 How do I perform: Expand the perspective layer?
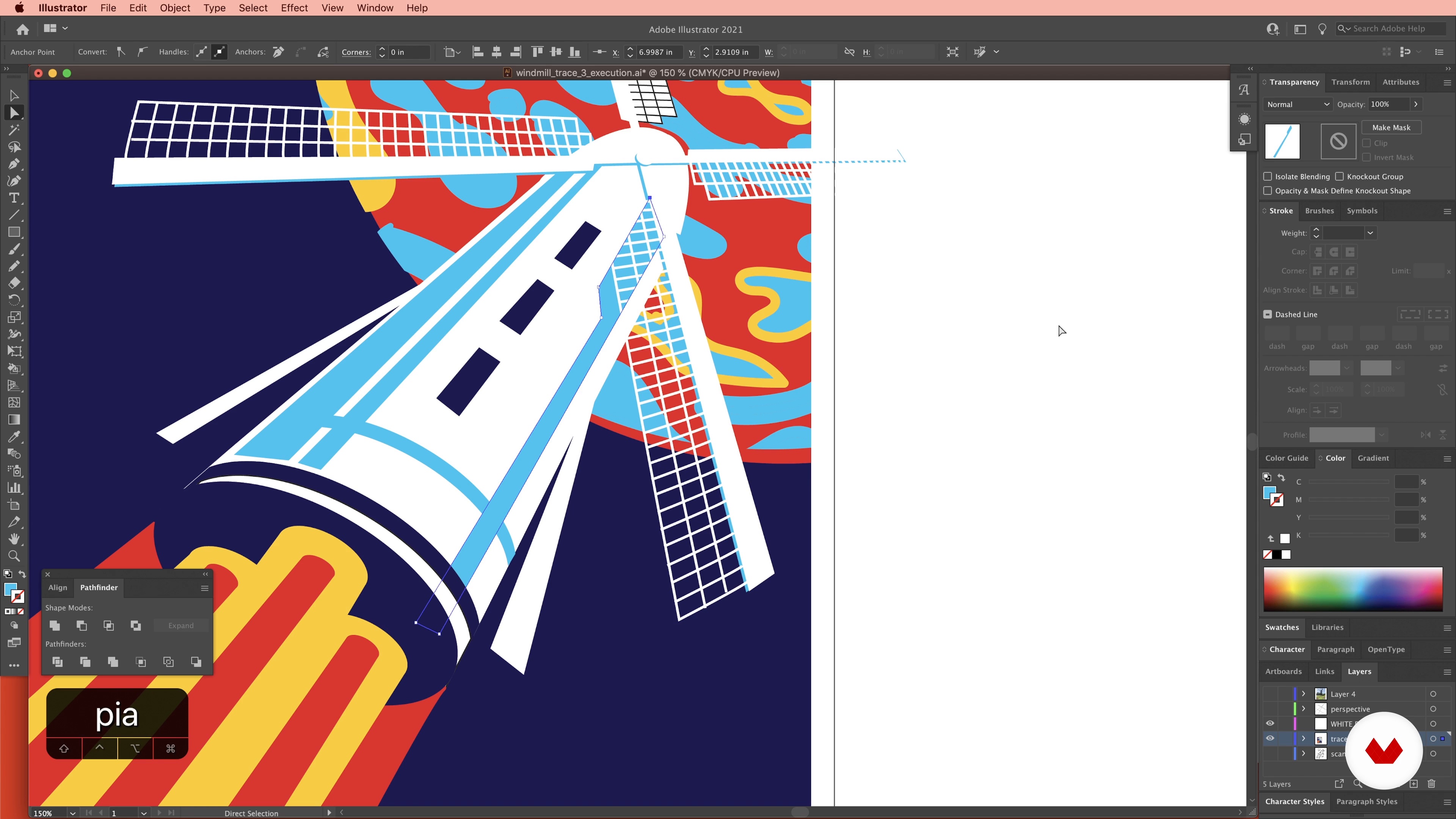(x=1304, y=708)
